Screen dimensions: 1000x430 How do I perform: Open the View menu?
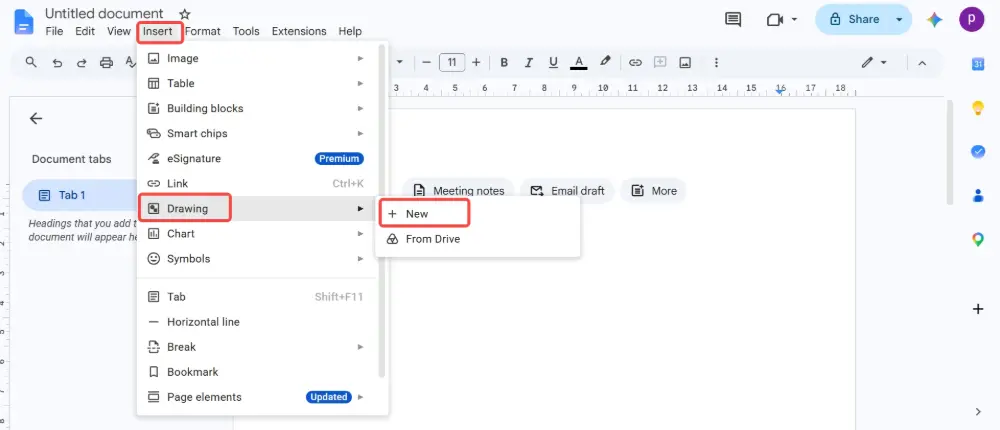pos(119,31)
